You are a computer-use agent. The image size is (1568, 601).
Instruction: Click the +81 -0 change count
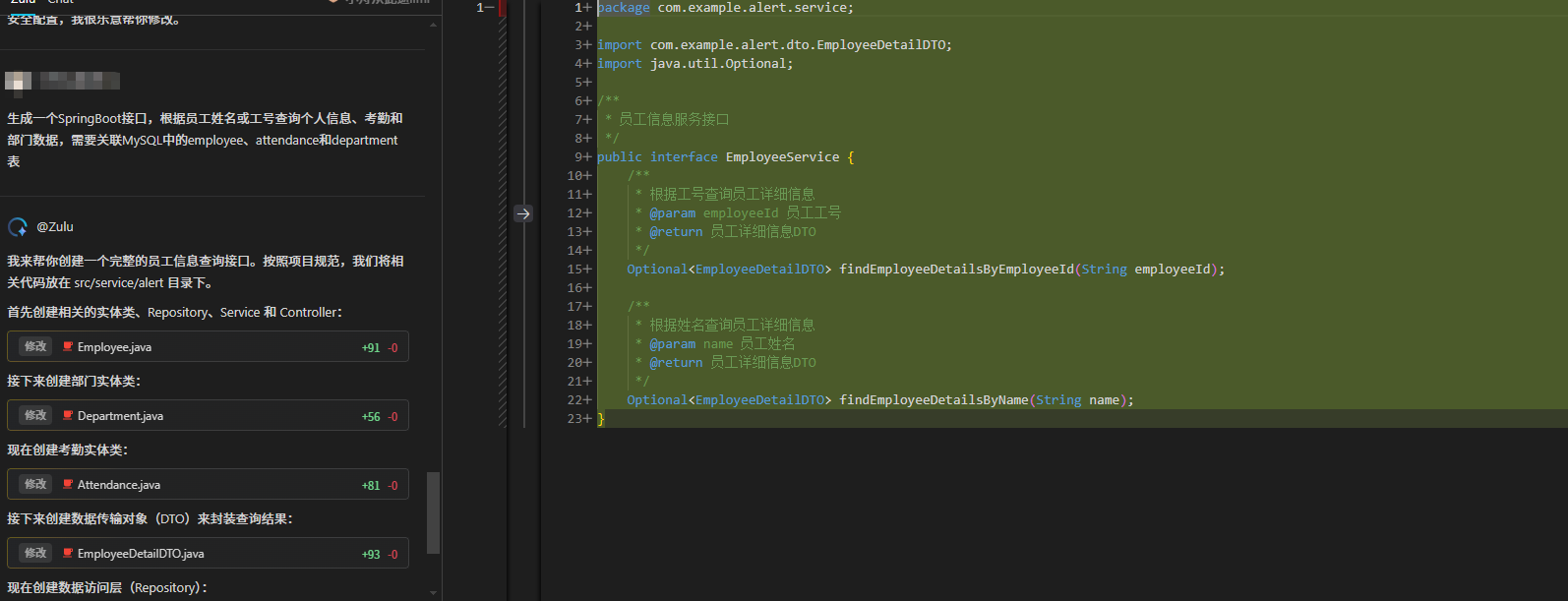380,486
